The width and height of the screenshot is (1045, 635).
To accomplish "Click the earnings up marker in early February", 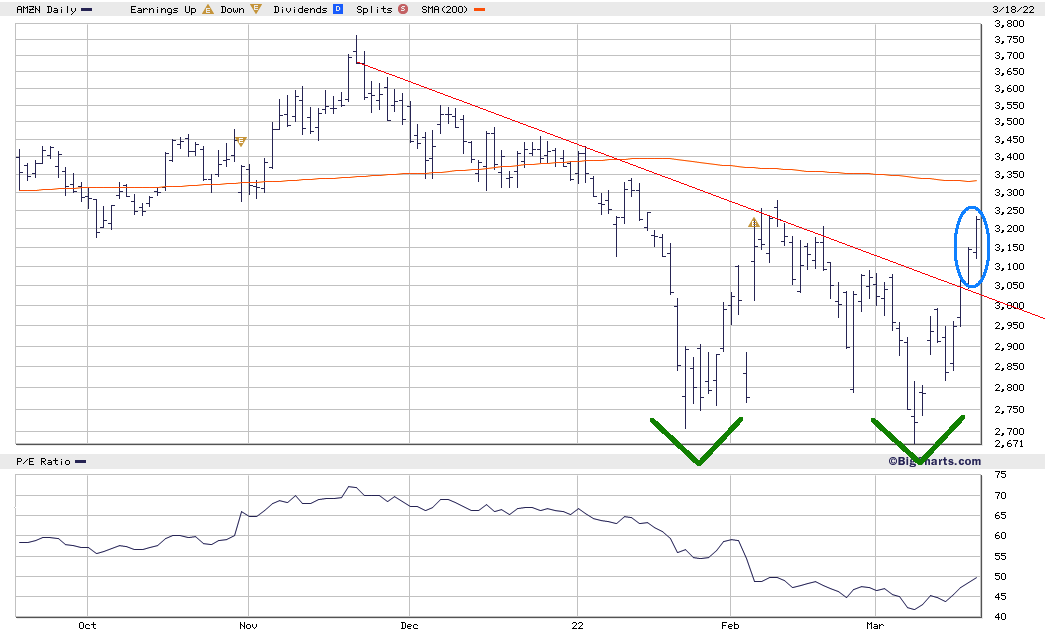I will (753, 223).
